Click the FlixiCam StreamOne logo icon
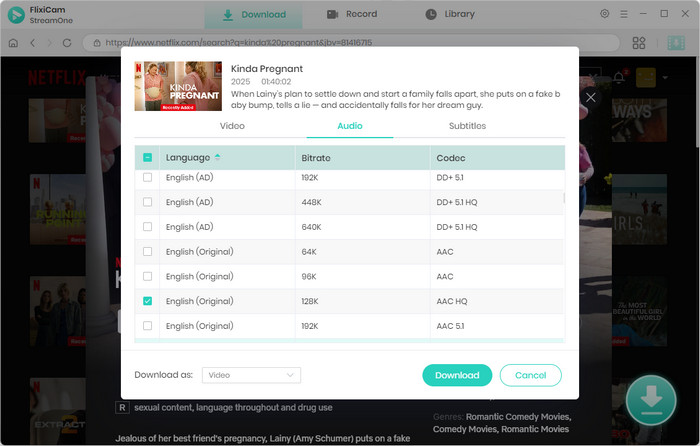This screenshot has height=446, width=700. tap(16, 15)
